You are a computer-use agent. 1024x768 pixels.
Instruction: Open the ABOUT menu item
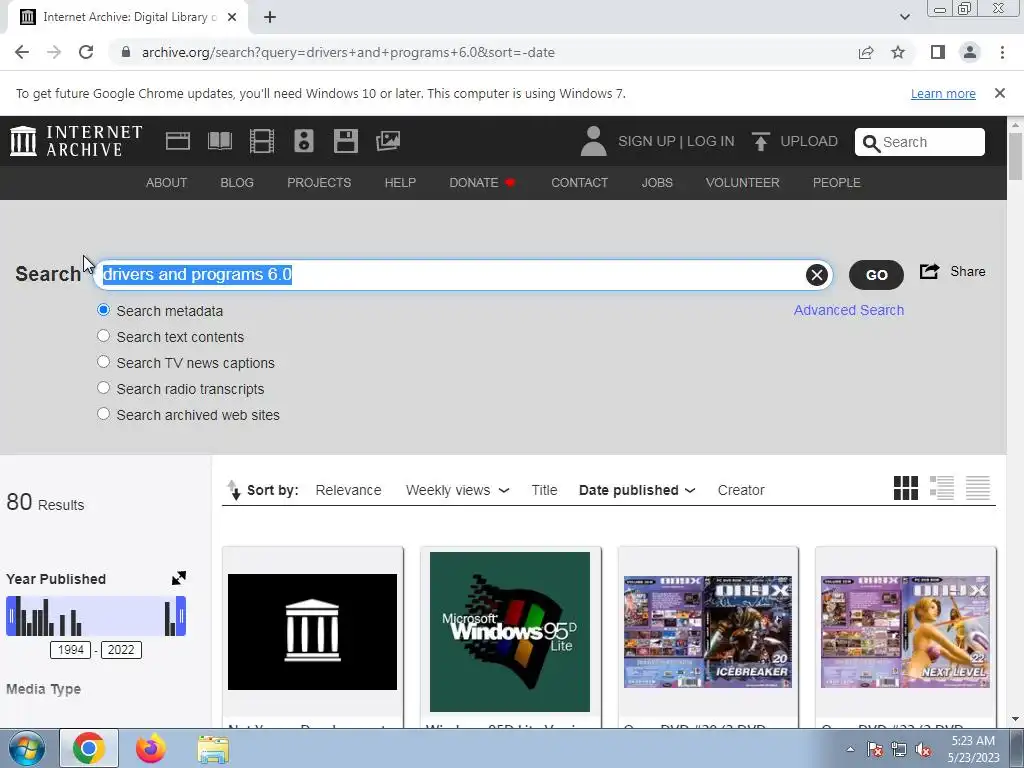coord(167,183)
